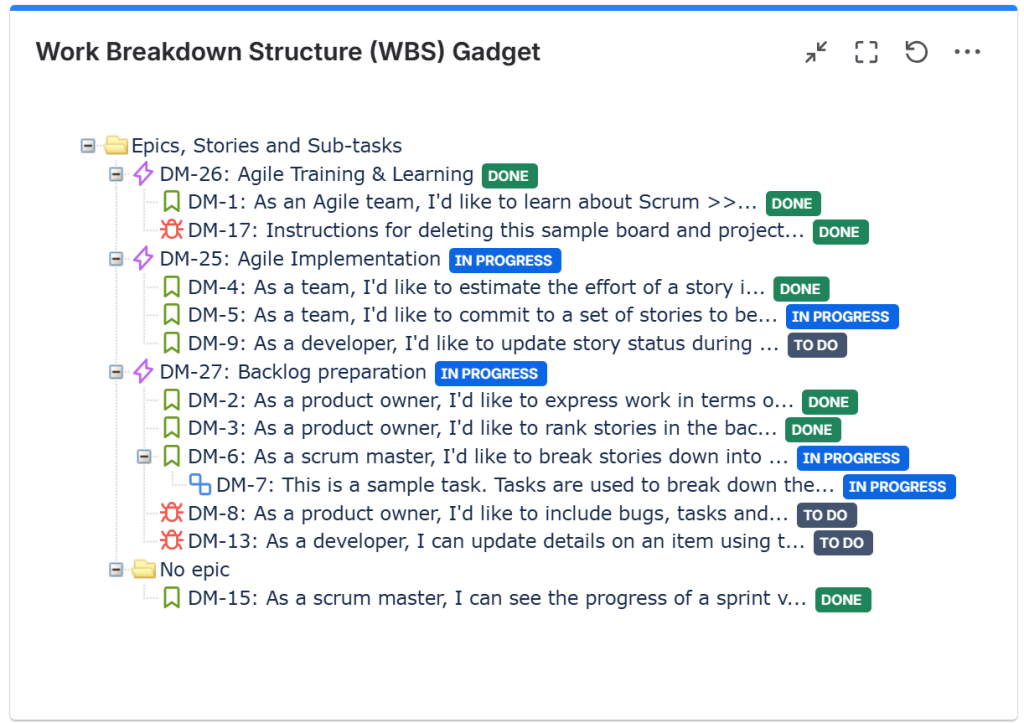Open issue DM-4 about estimating effort

[x=476, y=287]
